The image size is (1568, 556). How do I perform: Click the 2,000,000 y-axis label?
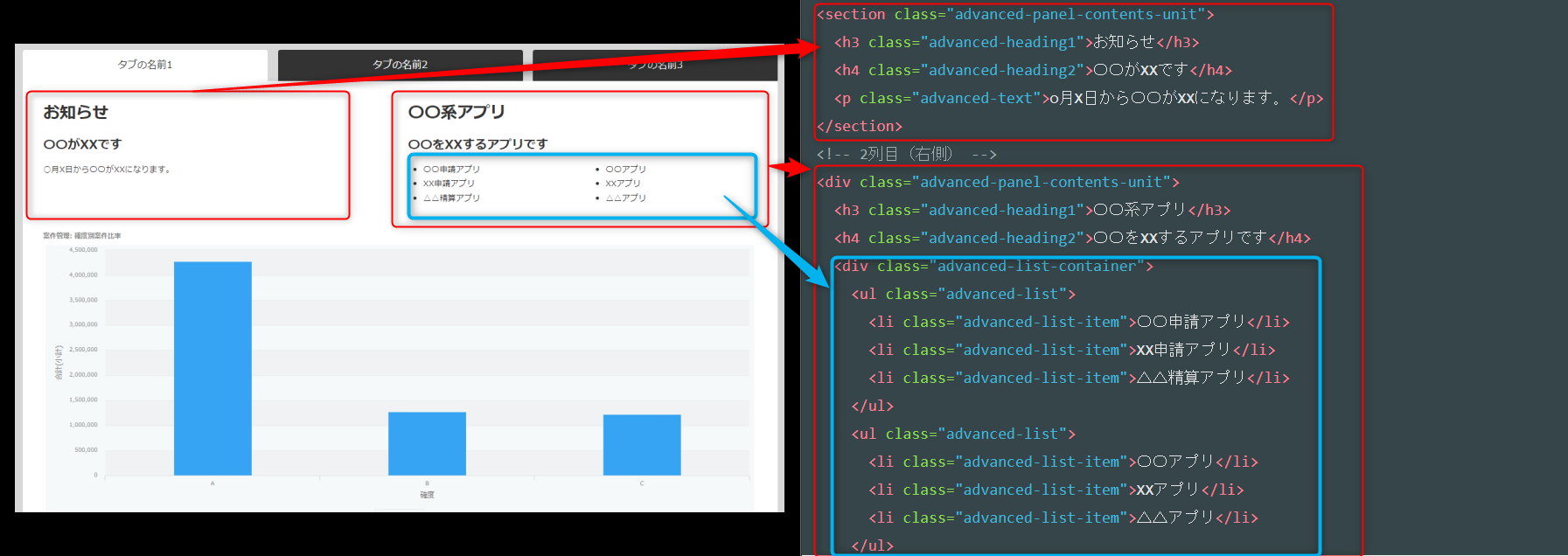click(83, 374)
